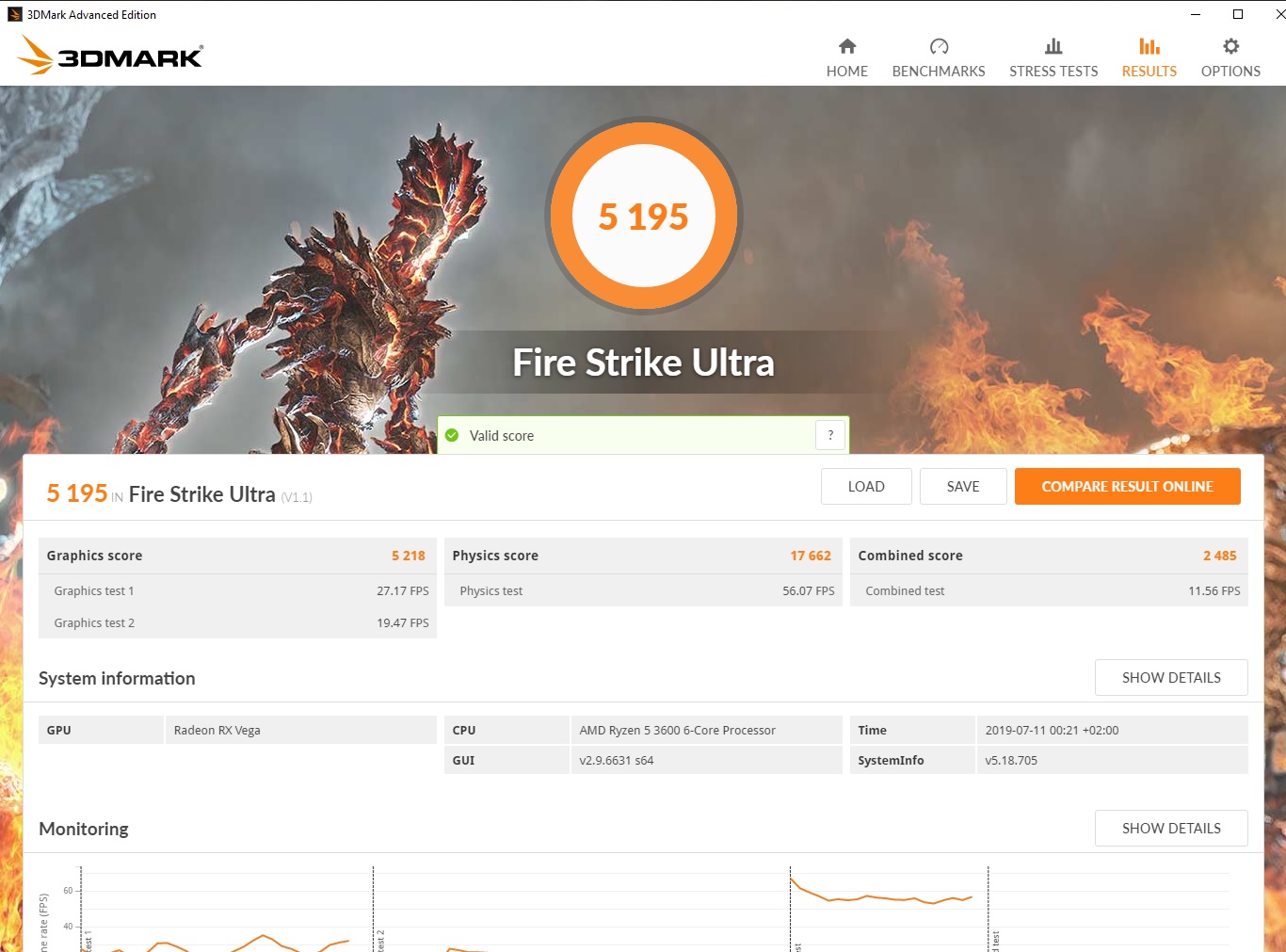Viewport: 1286px width, 952px height.
Task: Open the Stress Tests tab
Action: coord(1053,58)
